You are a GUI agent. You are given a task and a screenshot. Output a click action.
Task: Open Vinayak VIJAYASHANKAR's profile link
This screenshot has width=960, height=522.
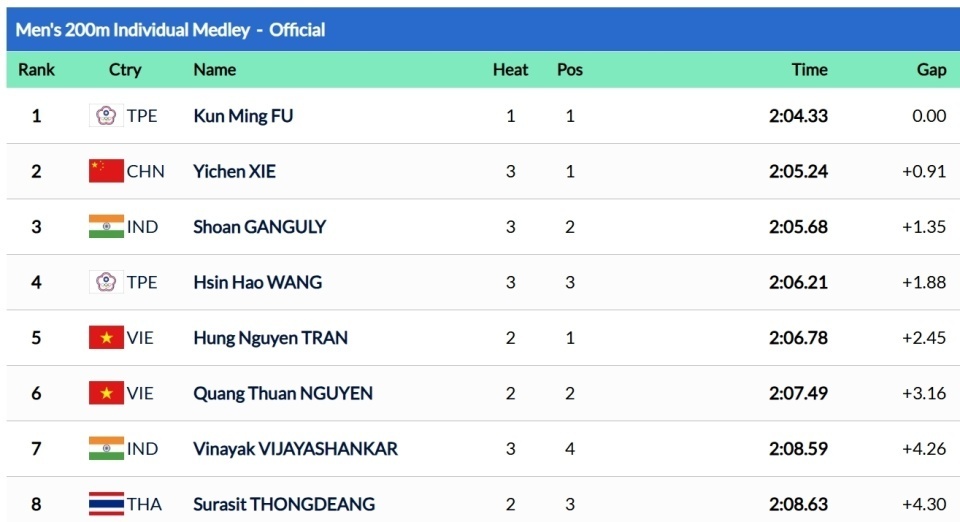295,449
